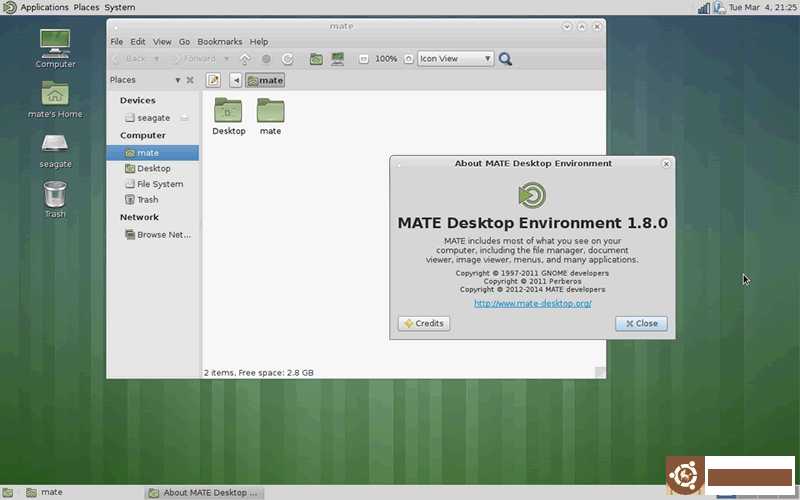
Task: Click the Forward button
Action: click(x=193, y=59)
